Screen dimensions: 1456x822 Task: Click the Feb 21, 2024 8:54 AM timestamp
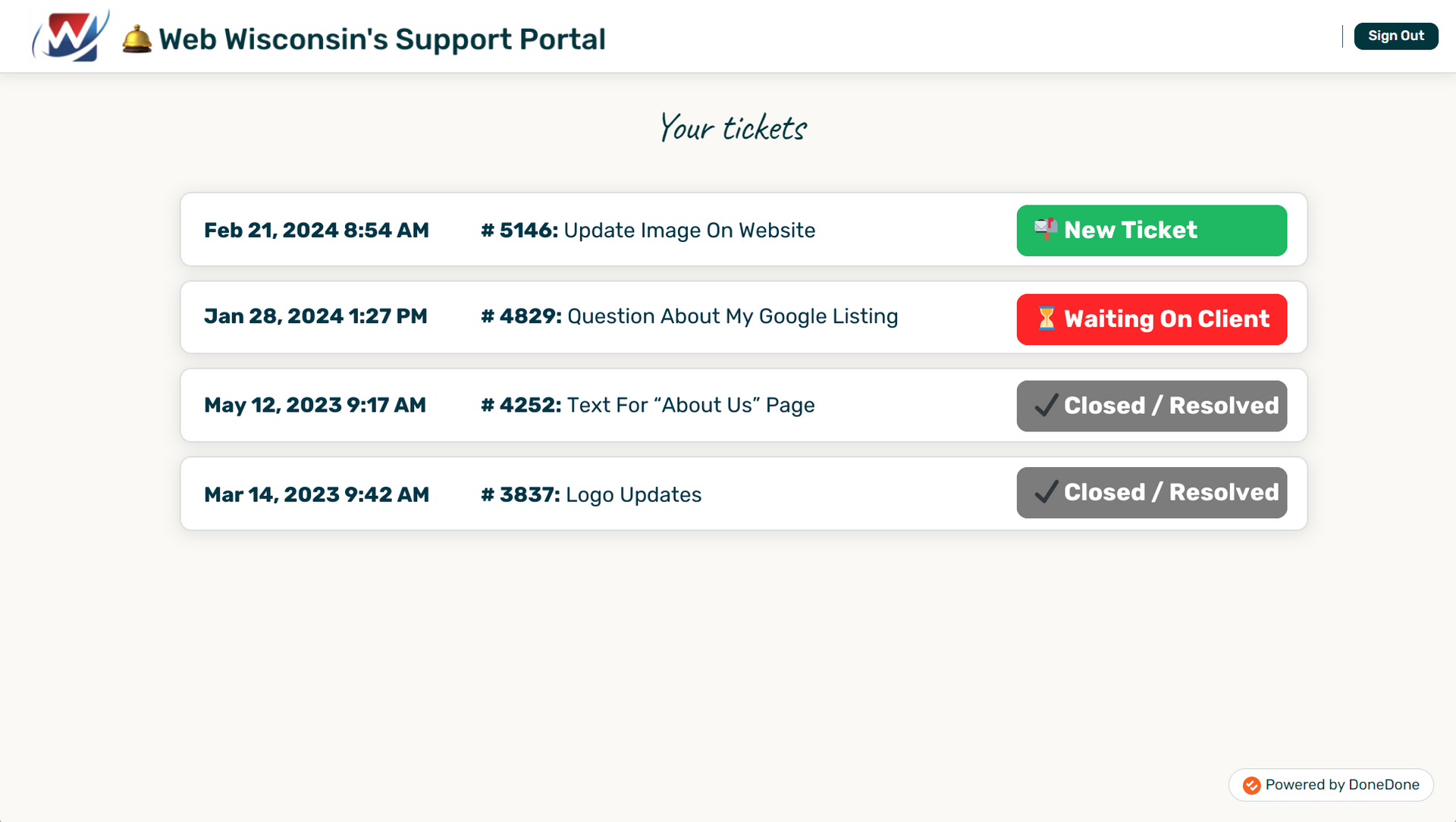[x=316, y=231]
